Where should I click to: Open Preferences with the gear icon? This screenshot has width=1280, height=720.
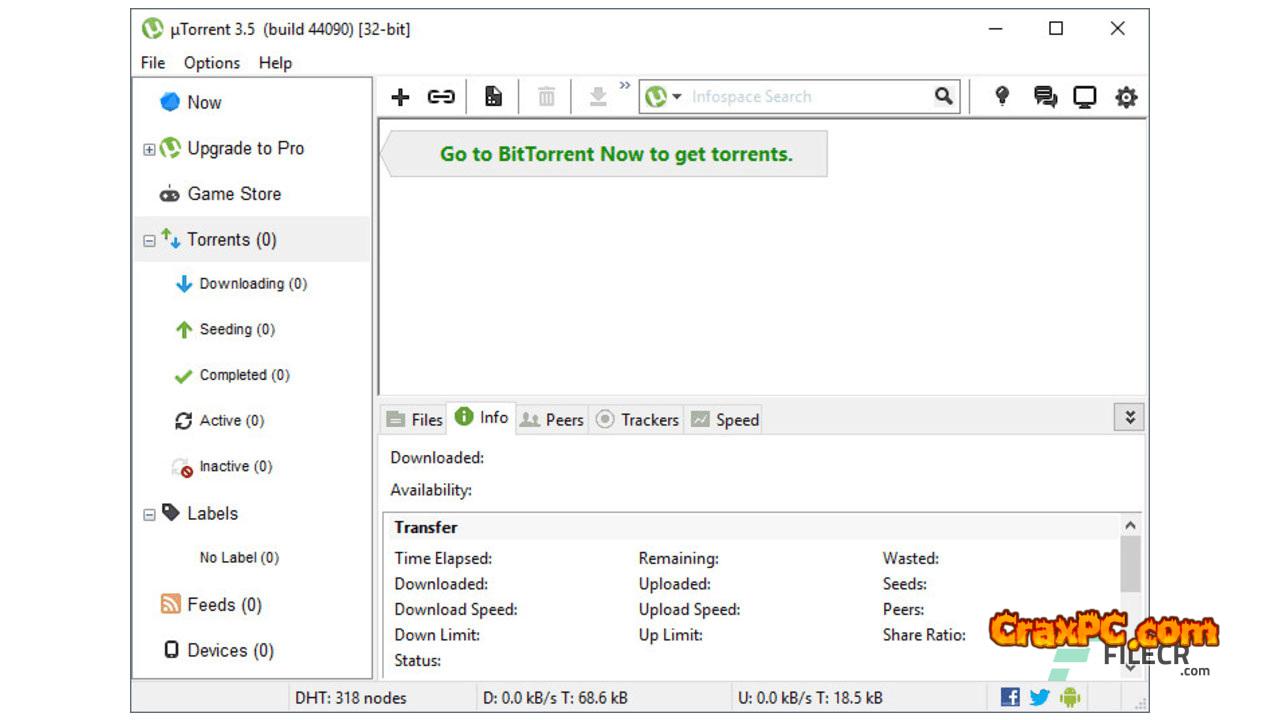click(1126, 97)
